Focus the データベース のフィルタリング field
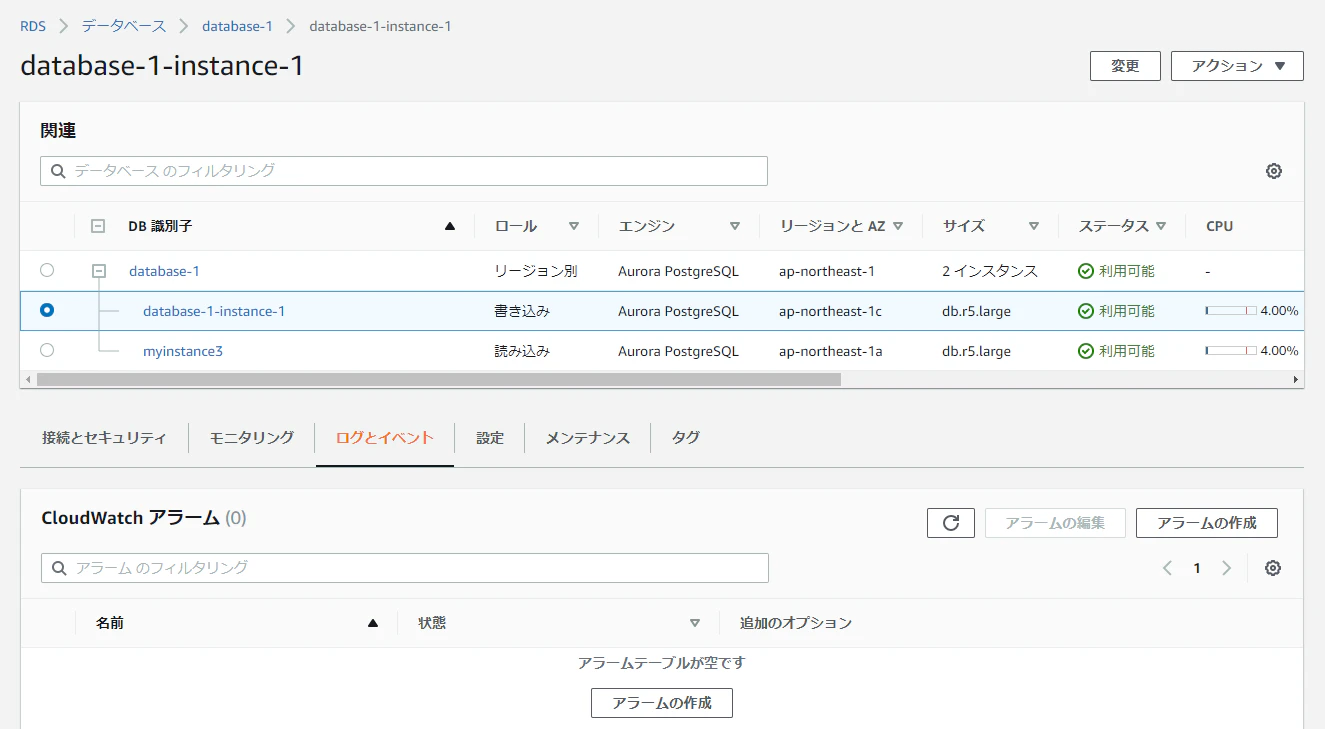The width and height of the screenshot is (1325, 729). (404, 171)
